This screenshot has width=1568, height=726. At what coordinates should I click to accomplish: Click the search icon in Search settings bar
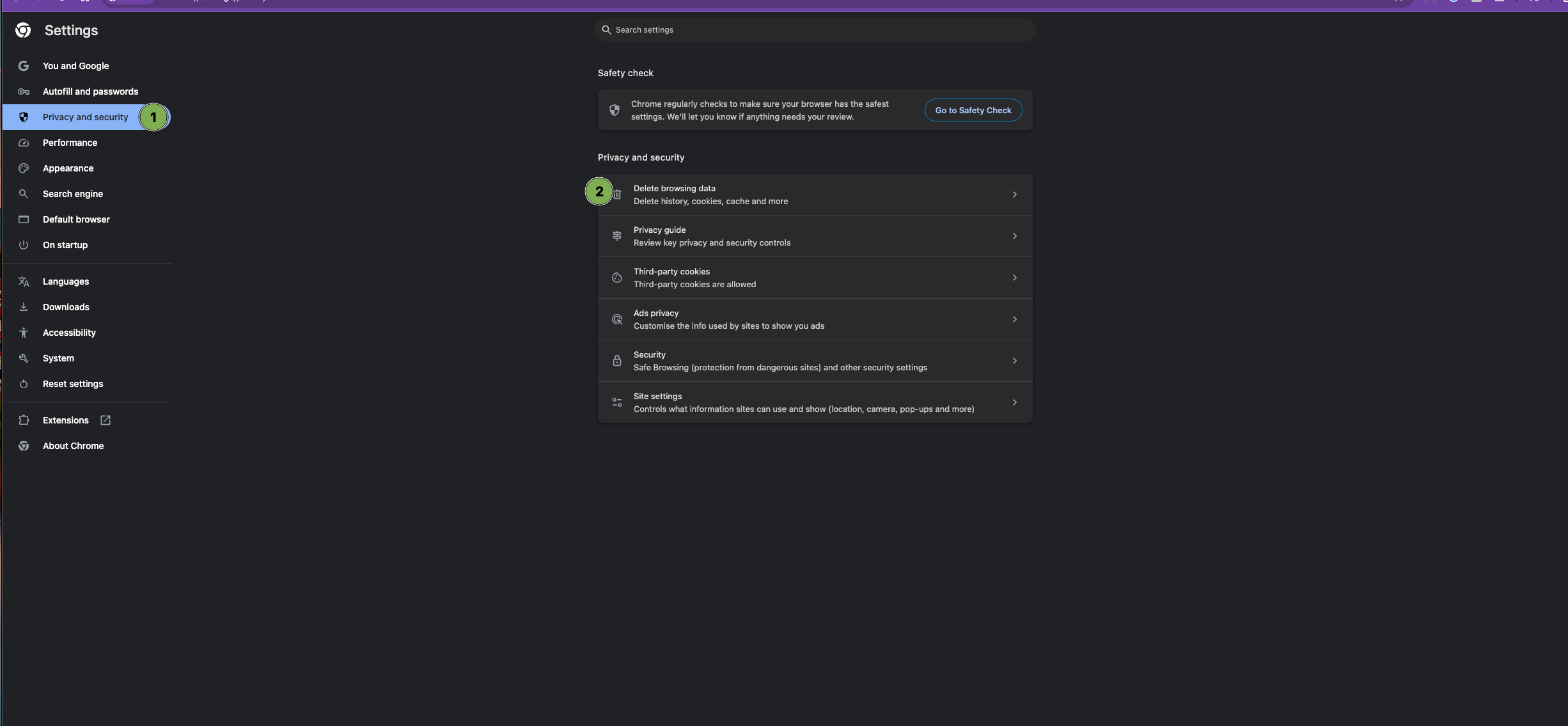tap(606, 30)
